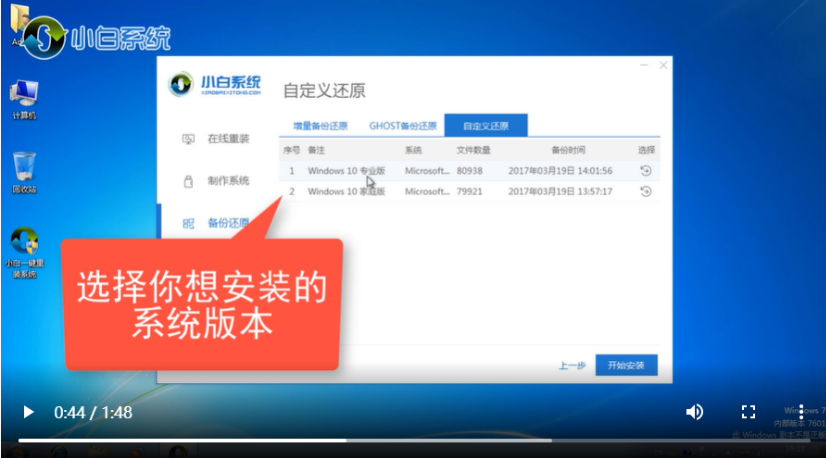826x458 pixels.
Task: Go back with the 上一步 link
Action: 572,366
